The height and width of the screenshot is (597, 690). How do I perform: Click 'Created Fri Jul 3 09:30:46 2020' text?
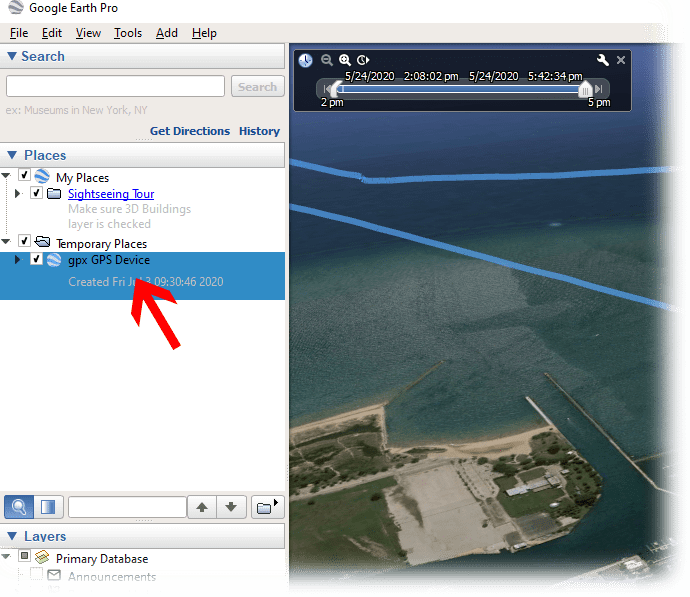click(x=146, y=282)
